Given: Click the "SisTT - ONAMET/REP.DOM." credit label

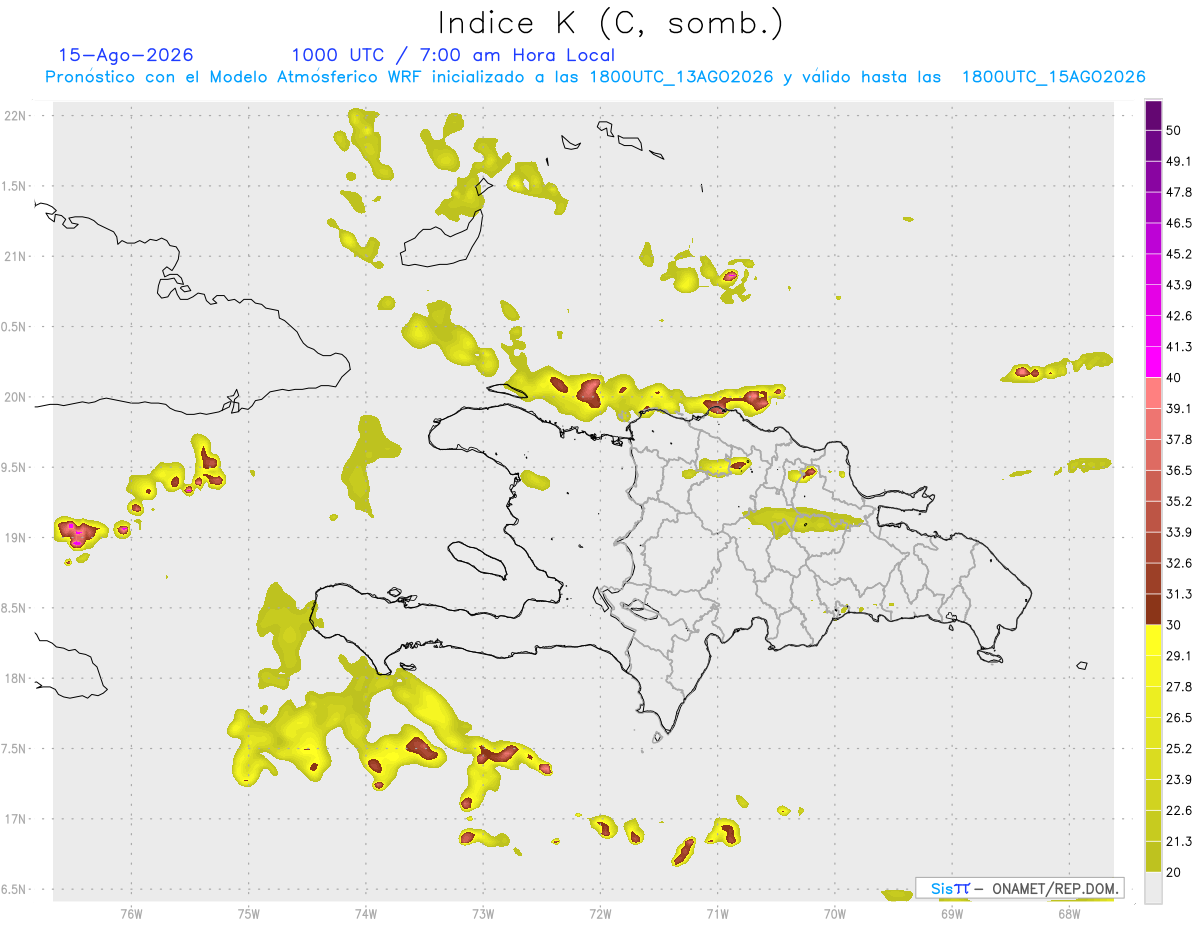Looking at the screenshot, I should [x=1020, y=888].
